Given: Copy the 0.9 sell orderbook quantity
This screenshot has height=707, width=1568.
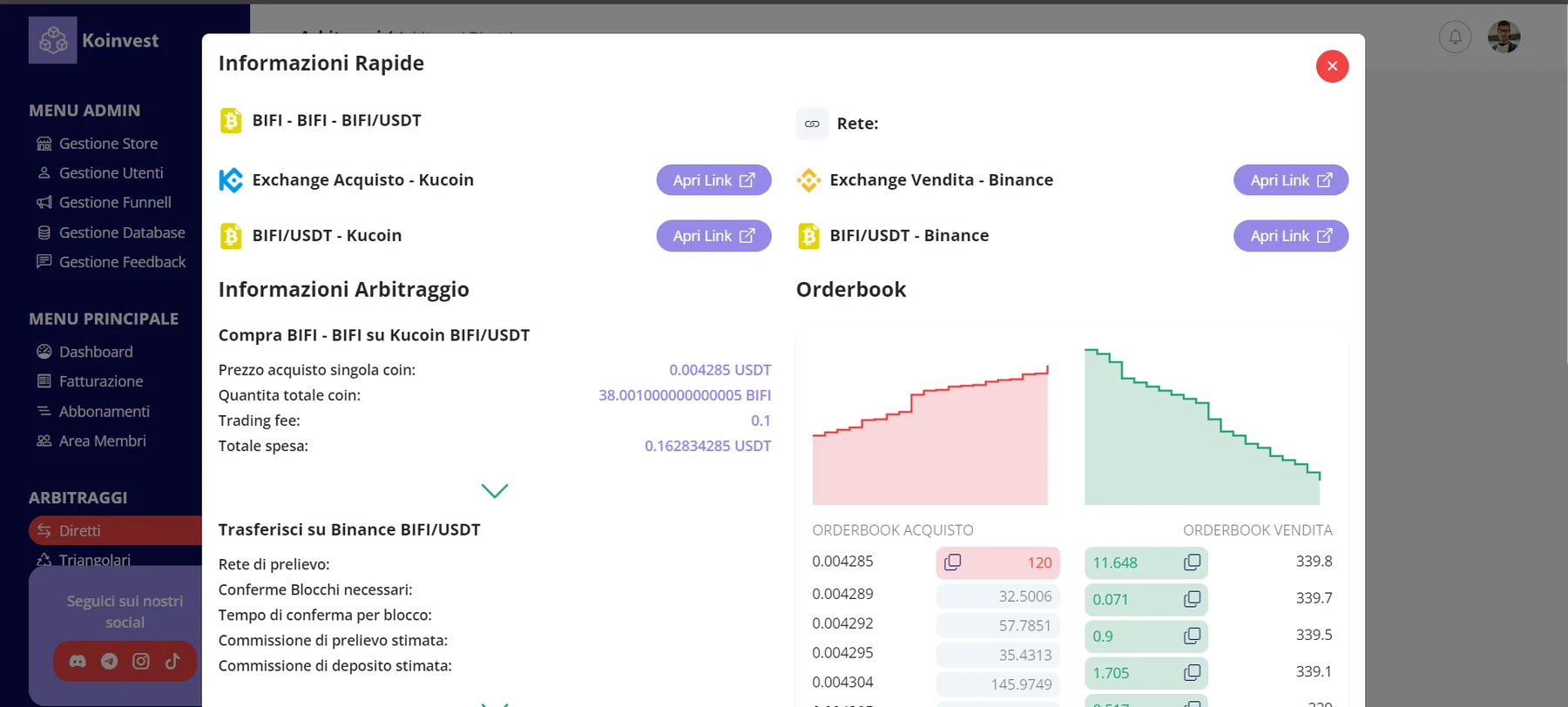Looking at the screenshot, I should pyautogui.click(x=1192, y=636).
